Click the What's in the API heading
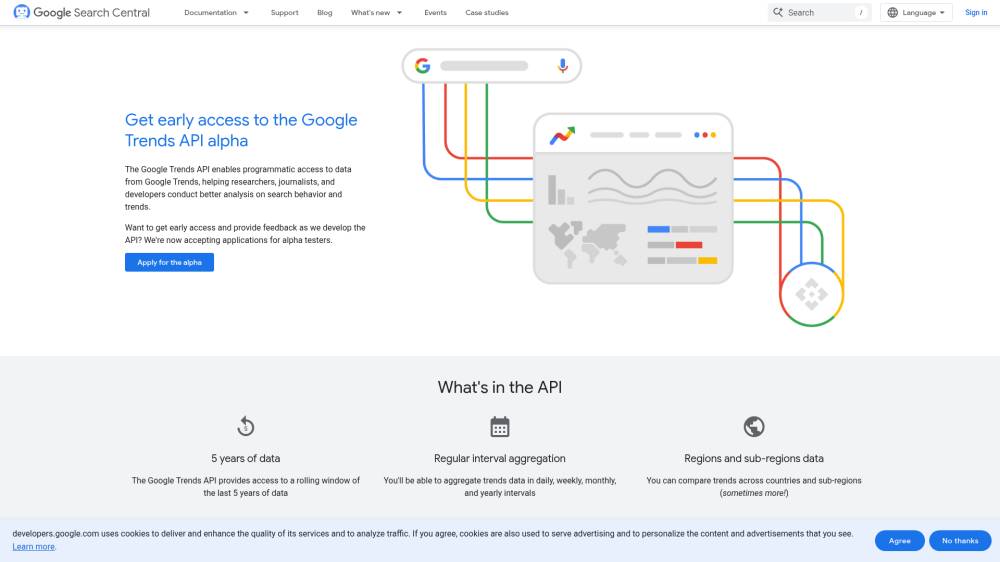Viewport: 1000px width, 562px height. [x=499, y=387]
